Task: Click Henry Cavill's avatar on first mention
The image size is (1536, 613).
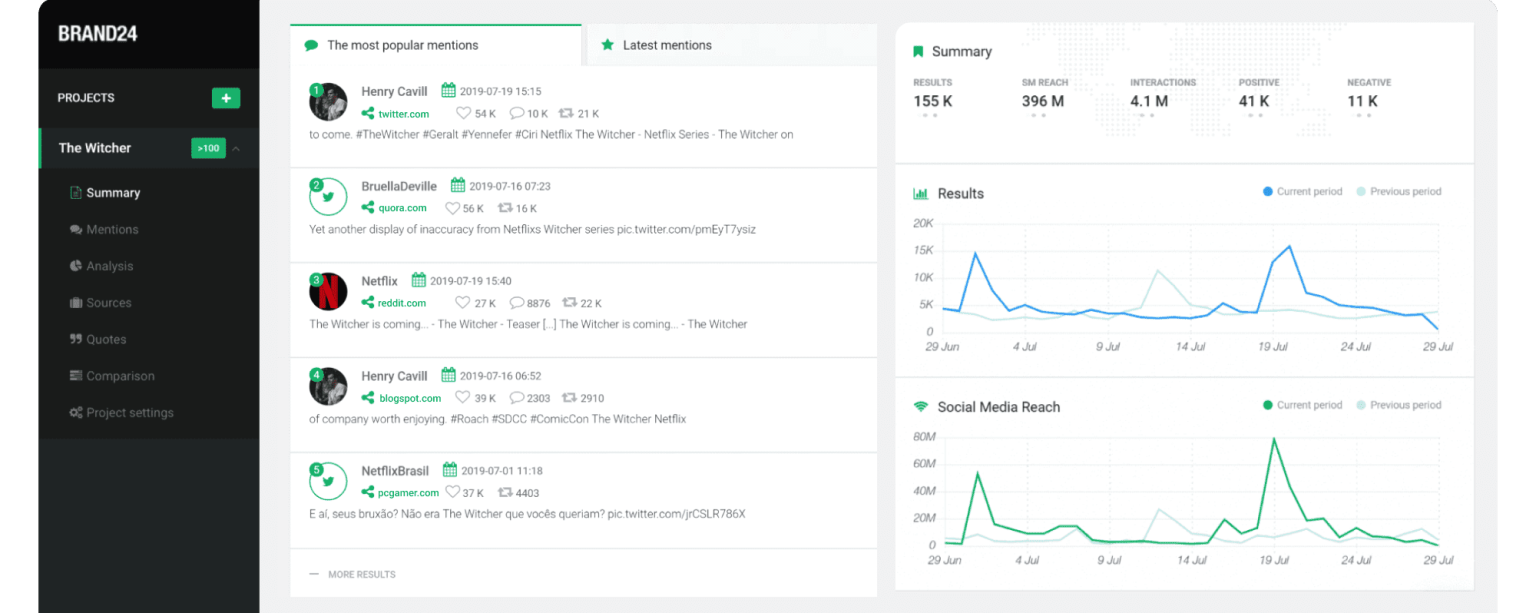Action: [328, 102]
